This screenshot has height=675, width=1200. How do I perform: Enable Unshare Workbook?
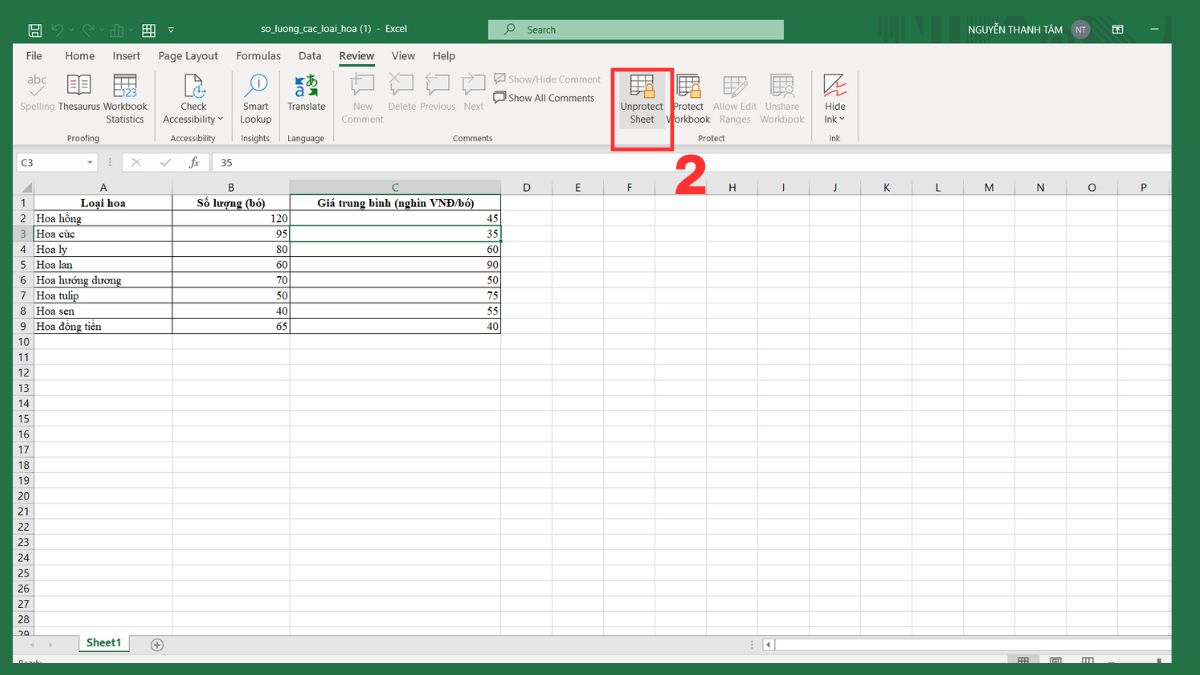click(x=782, y=96)
